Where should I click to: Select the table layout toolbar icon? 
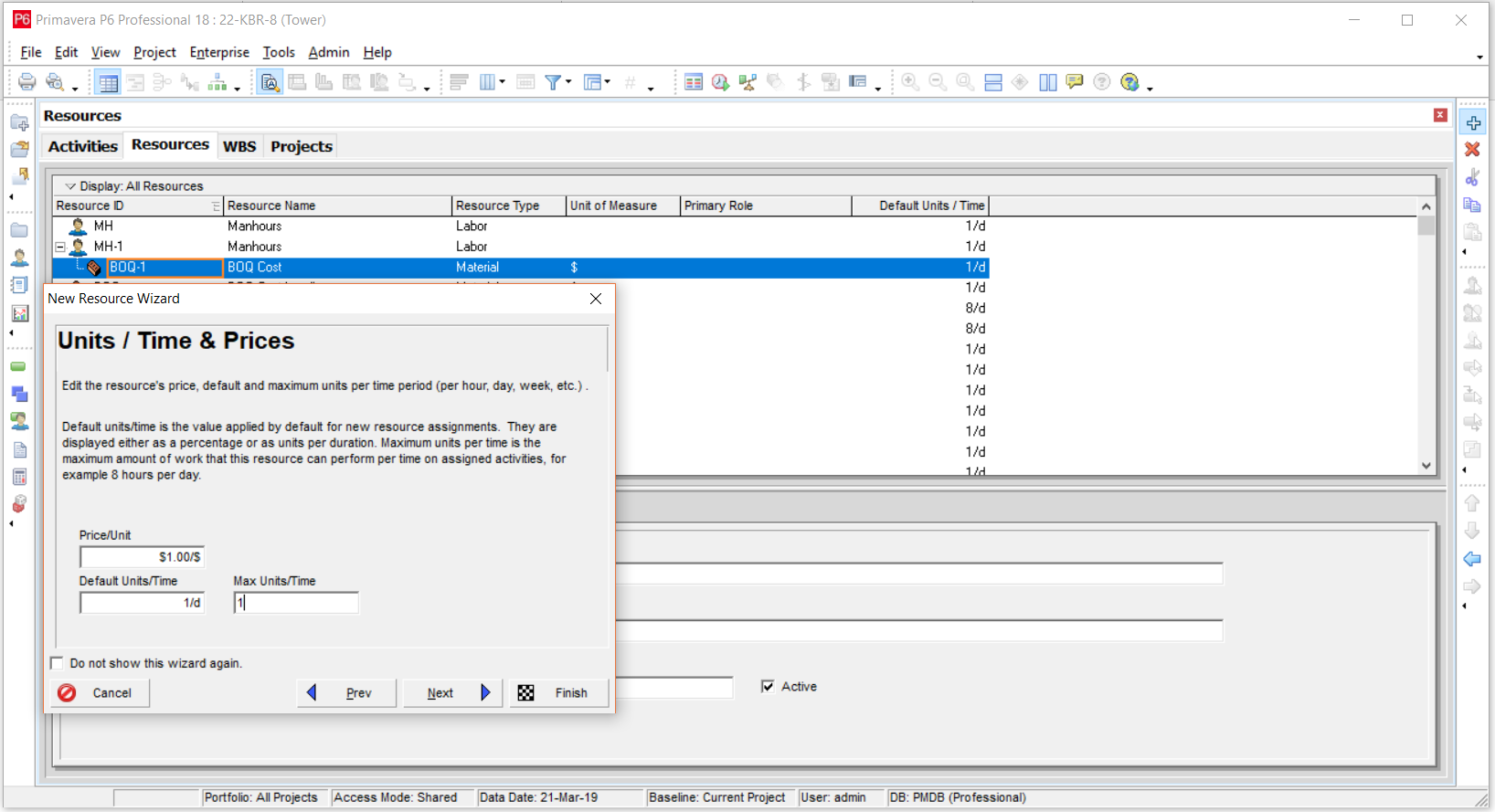click(108, 82)
